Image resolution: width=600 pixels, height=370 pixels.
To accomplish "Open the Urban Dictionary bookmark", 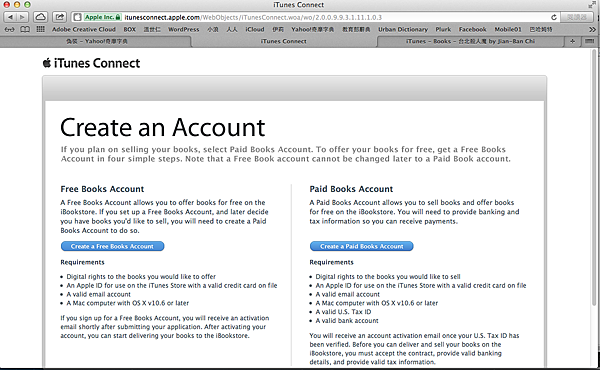I will 403,29.
